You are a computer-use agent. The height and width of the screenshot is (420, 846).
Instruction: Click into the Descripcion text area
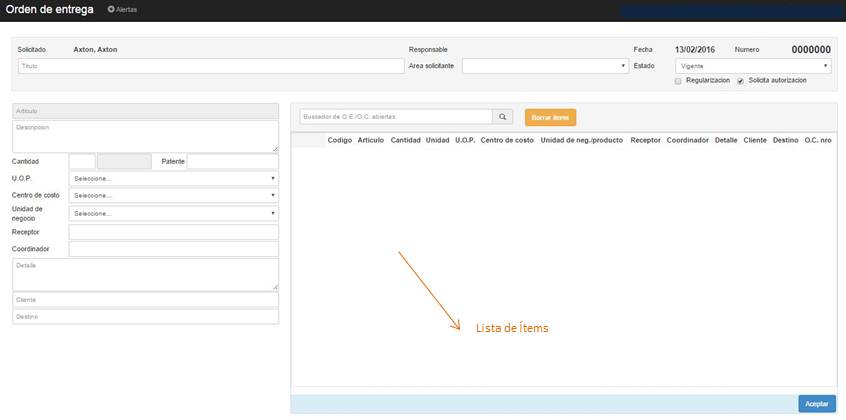point(145,136)
